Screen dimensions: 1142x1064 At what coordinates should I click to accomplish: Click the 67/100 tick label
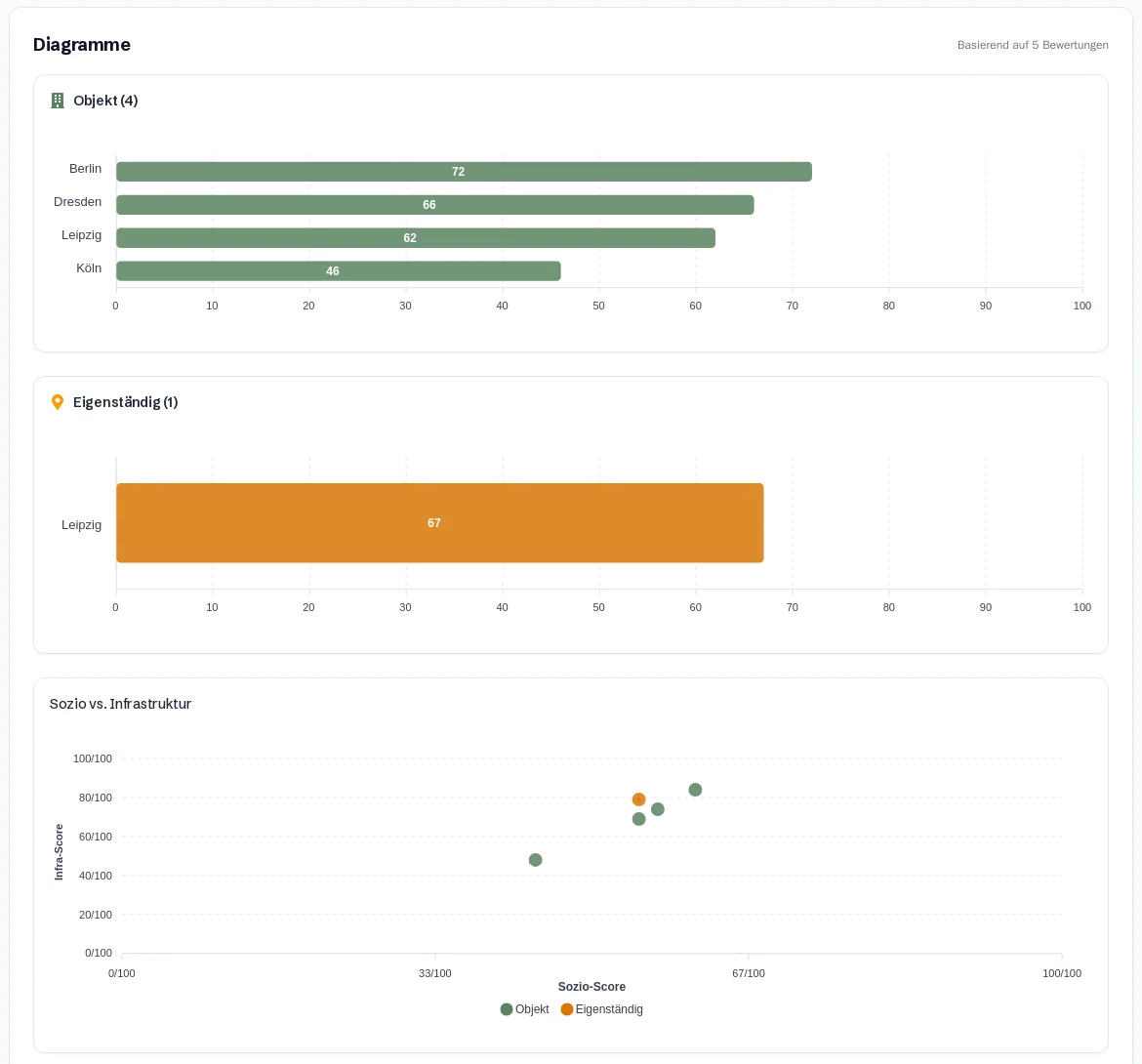coord(749,973)
